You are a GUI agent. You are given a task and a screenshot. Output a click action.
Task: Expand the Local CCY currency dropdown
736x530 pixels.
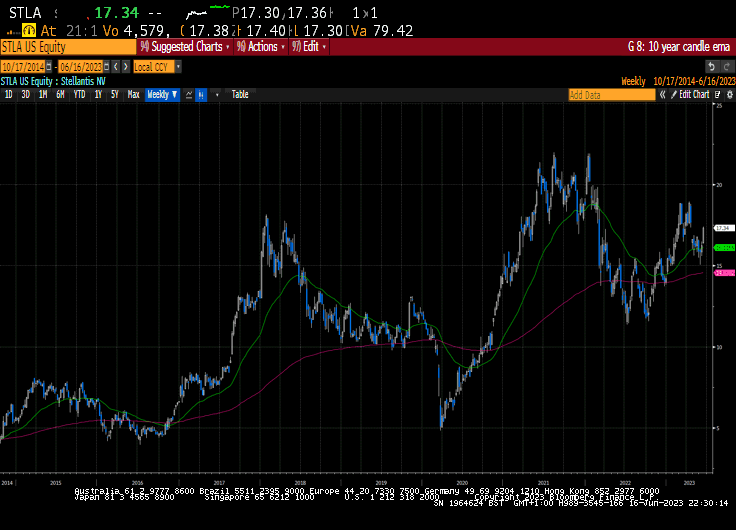point(178,67)
